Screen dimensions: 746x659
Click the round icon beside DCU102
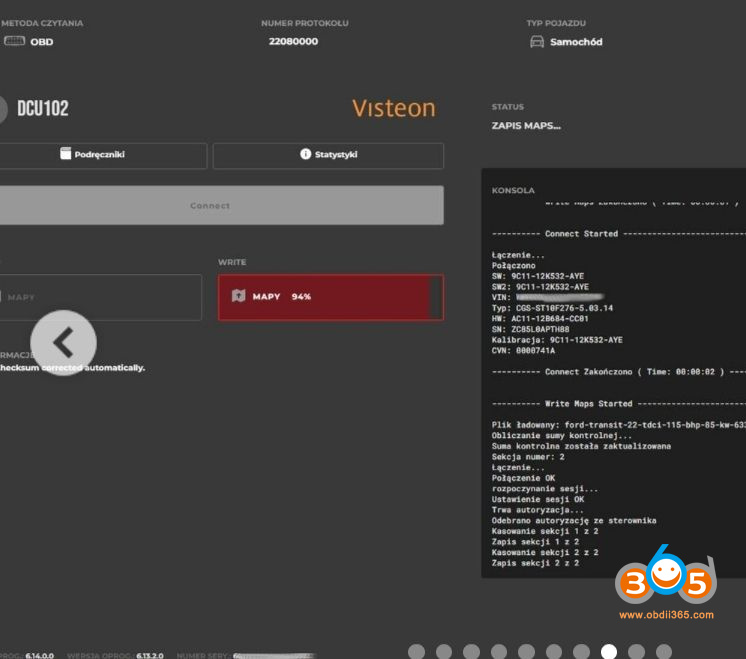3,109
